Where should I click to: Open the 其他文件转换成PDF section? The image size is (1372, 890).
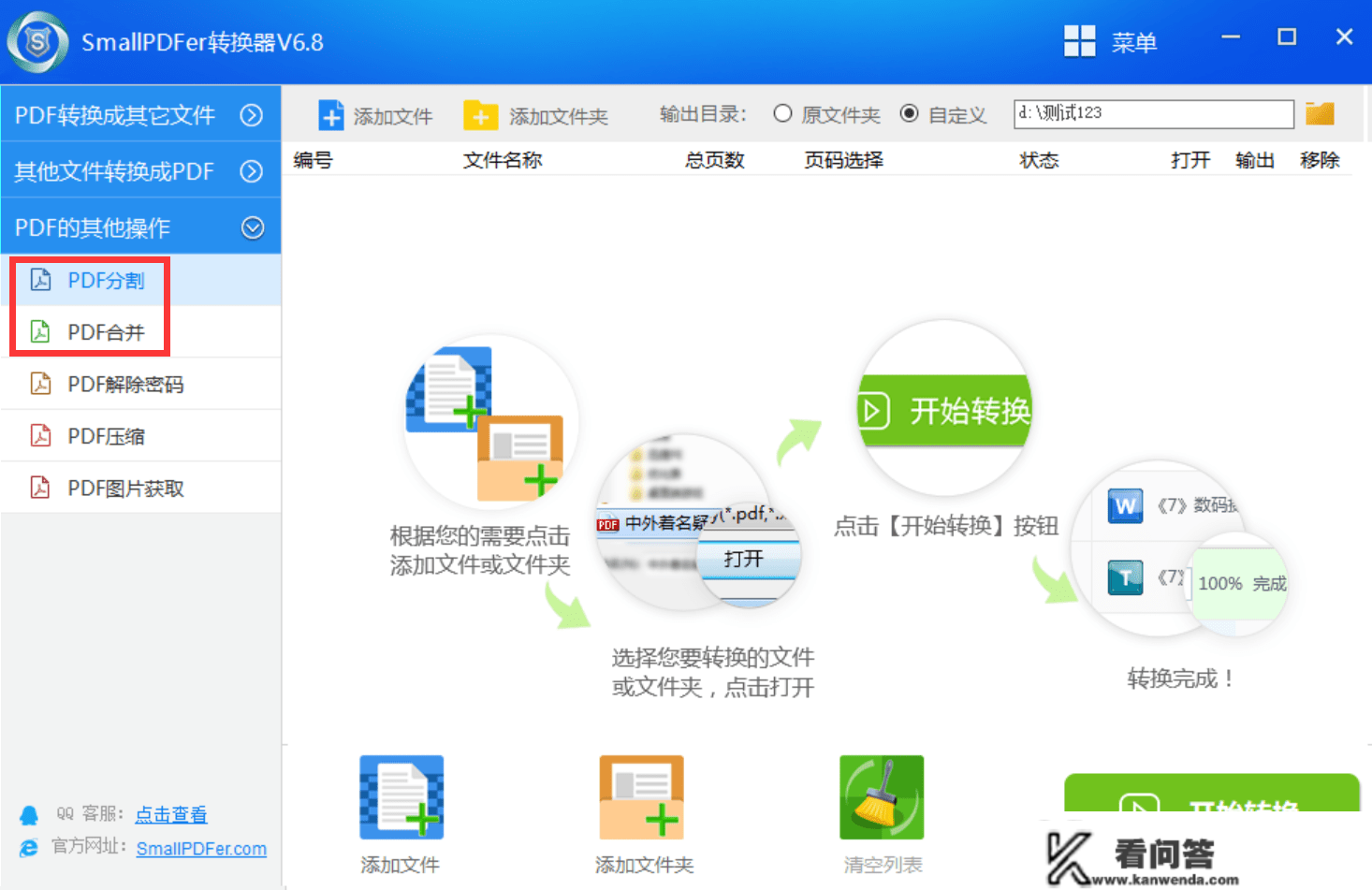[140, 170]
